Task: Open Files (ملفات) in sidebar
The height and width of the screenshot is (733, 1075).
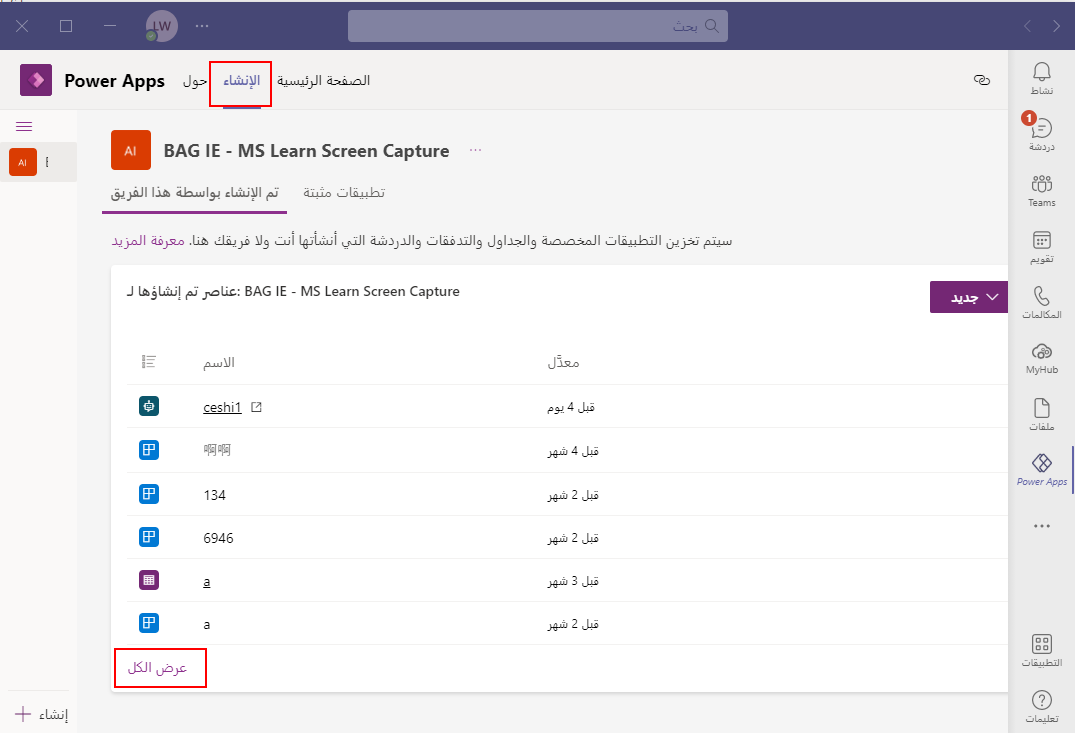Action: [1041, 414]
